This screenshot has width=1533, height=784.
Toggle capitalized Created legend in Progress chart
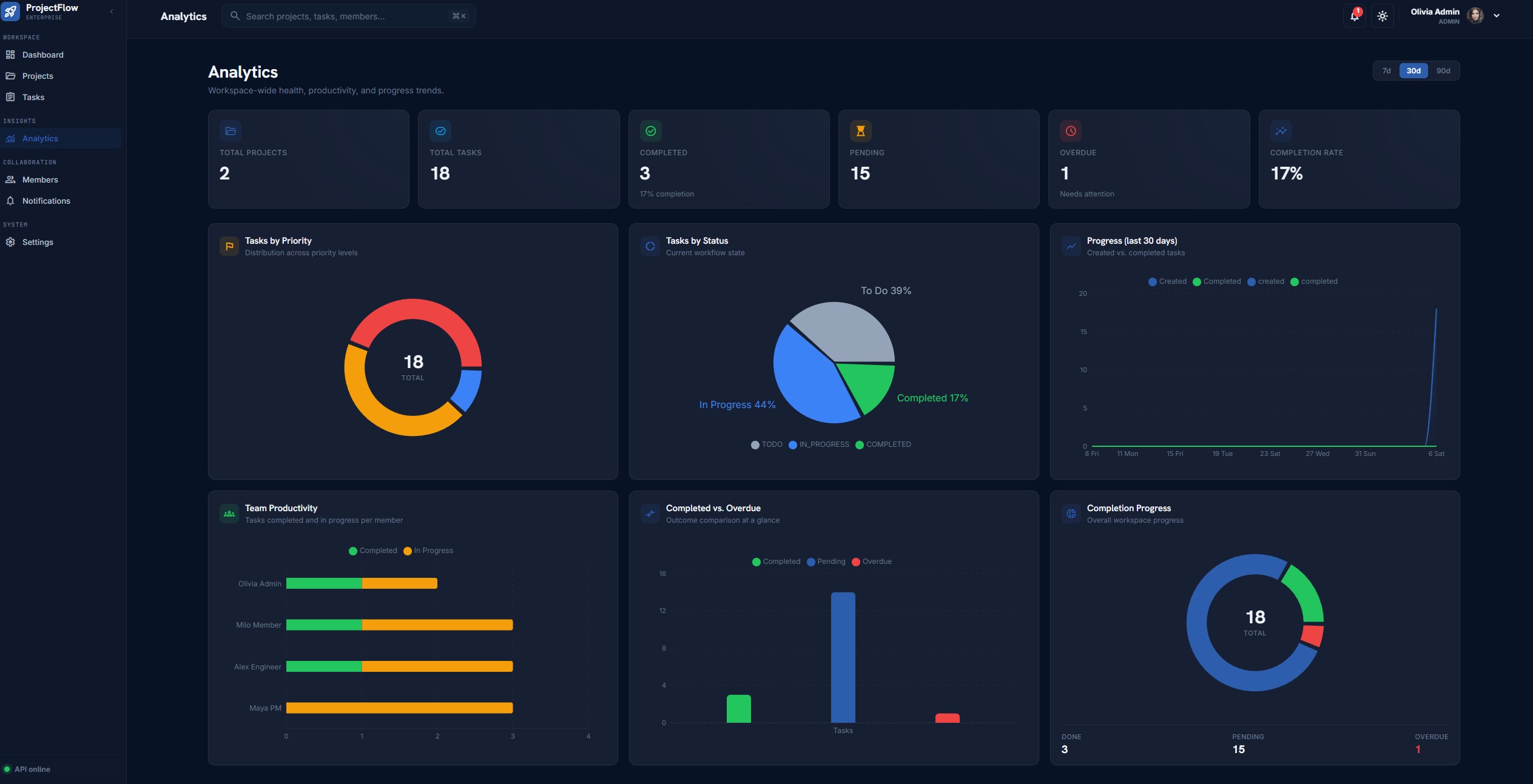click(1167, 281)
